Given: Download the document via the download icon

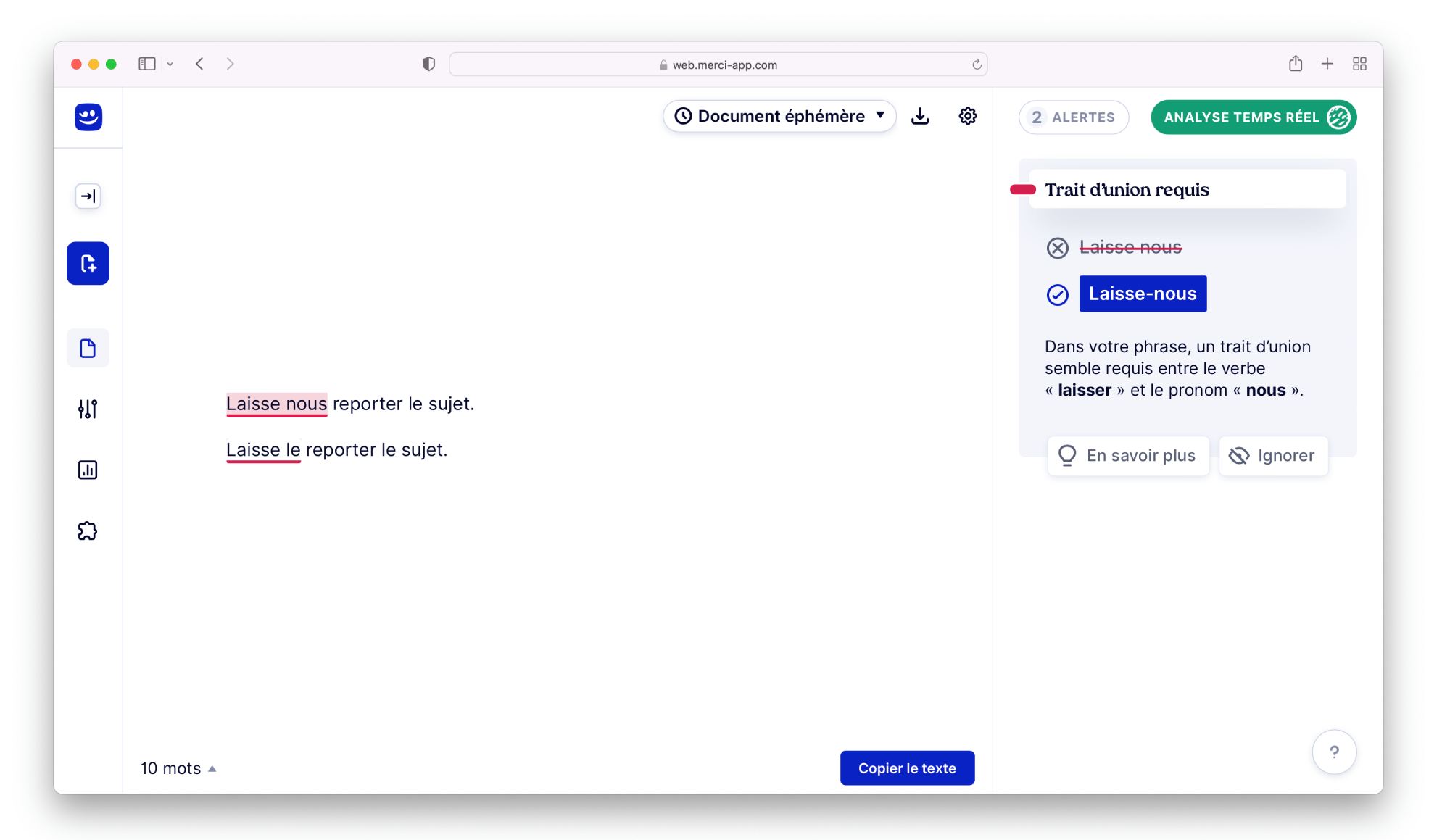Looking at the screenshot, I should tap(920, 116).
